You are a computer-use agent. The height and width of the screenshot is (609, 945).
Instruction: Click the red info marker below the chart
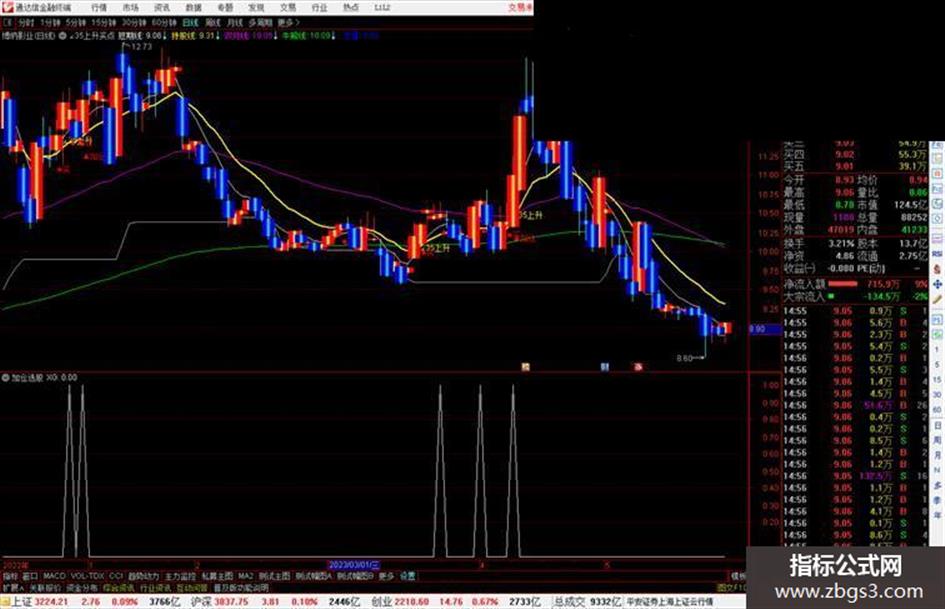point(638,367)
